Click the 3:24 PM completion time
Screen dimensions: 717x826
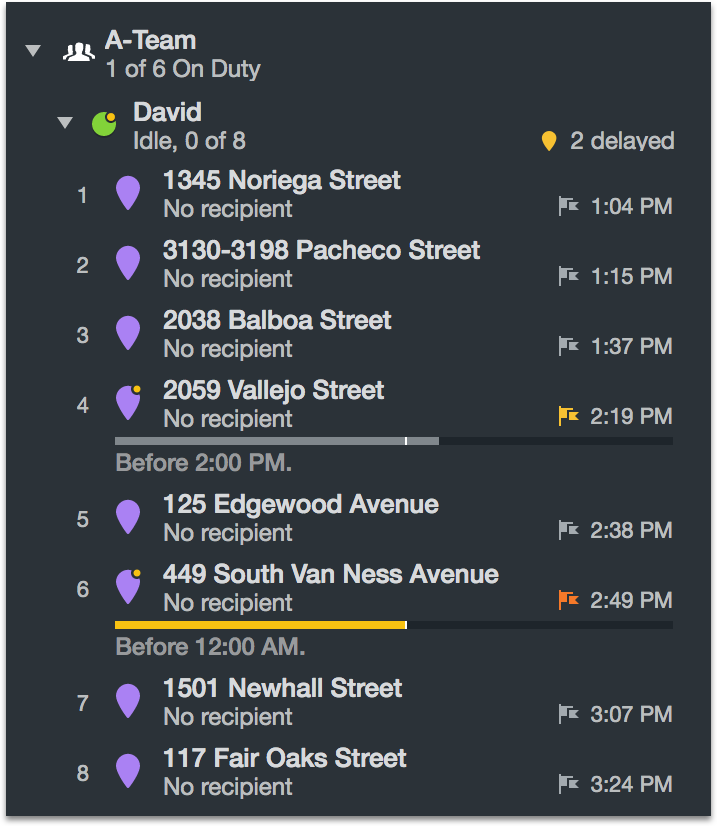point(631,784)
